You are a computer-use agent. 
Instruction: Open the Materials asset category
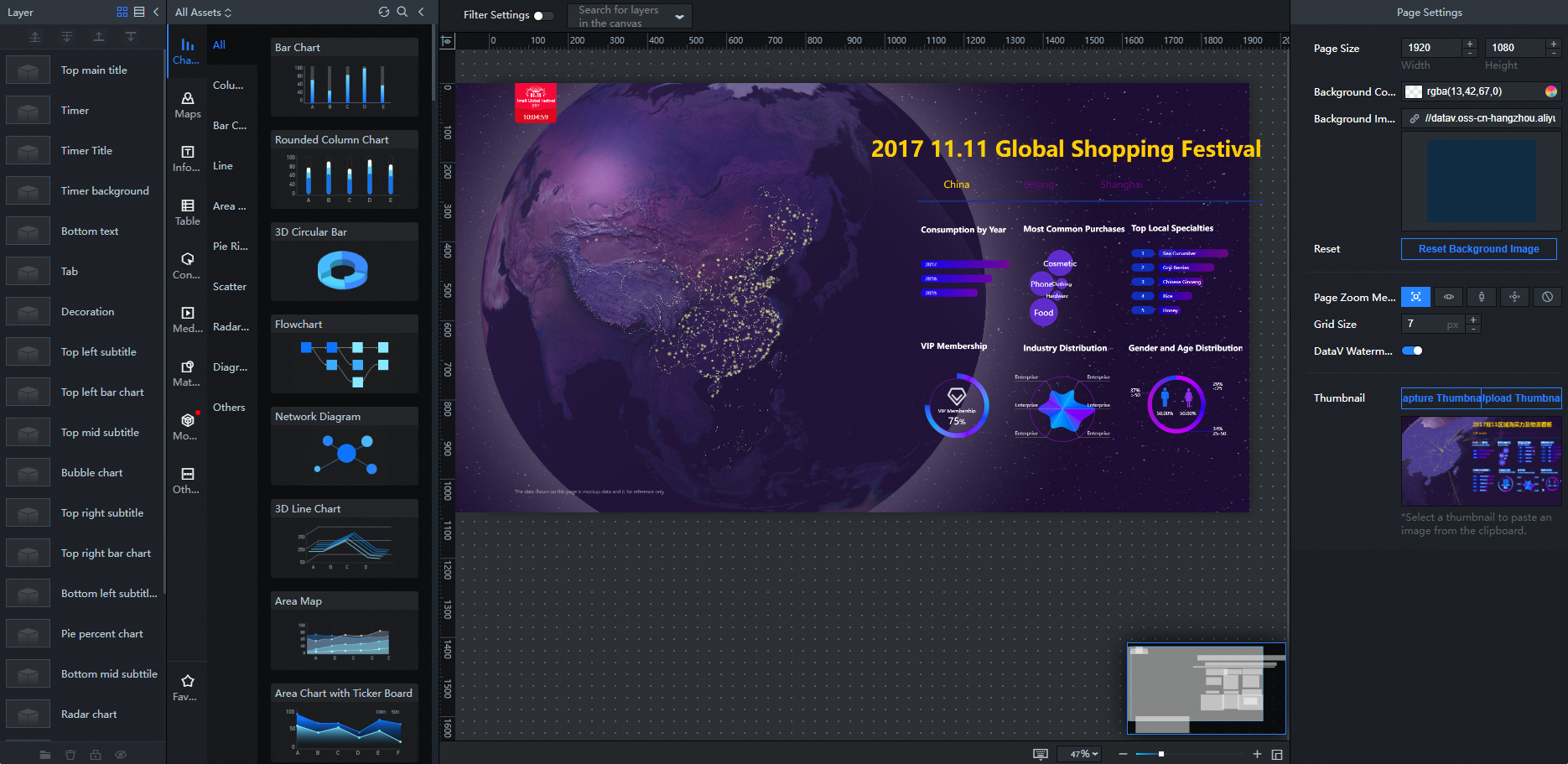187,373
